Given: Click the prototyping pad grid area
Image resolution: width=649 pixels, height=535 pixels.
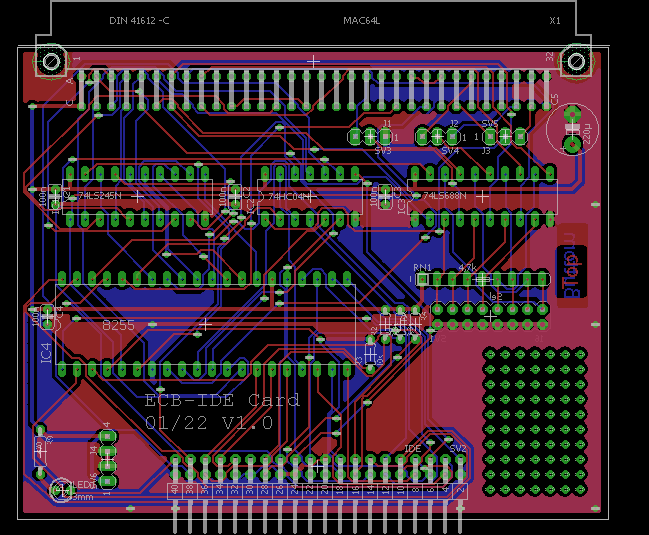Looking at the screenshot, I should pos(535,418).
